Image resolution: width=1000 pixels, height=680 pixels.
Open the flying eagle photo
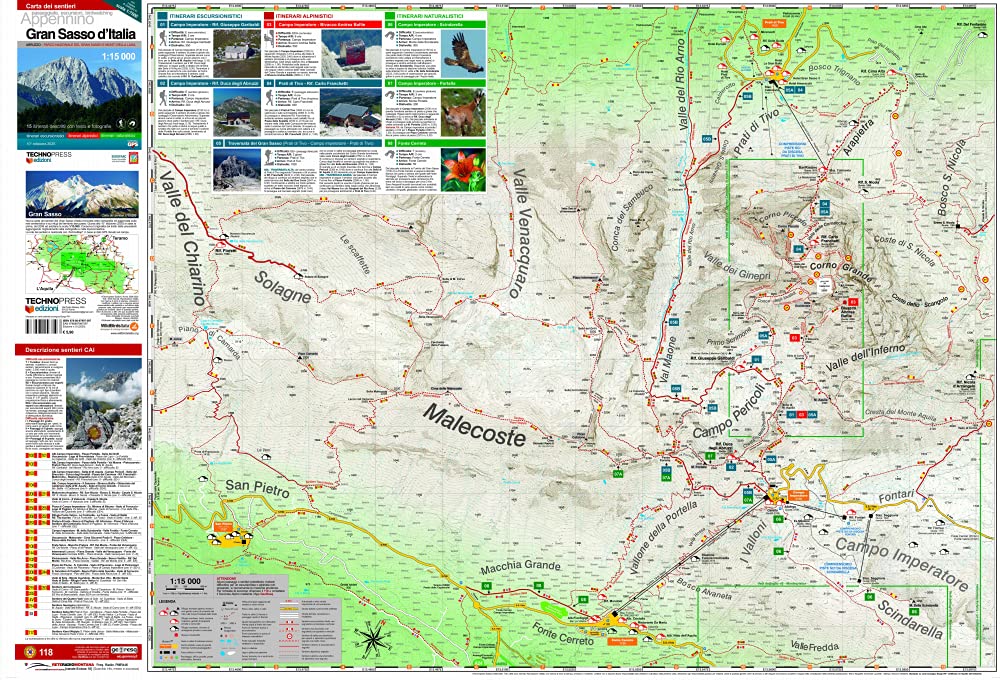point(463,54)
